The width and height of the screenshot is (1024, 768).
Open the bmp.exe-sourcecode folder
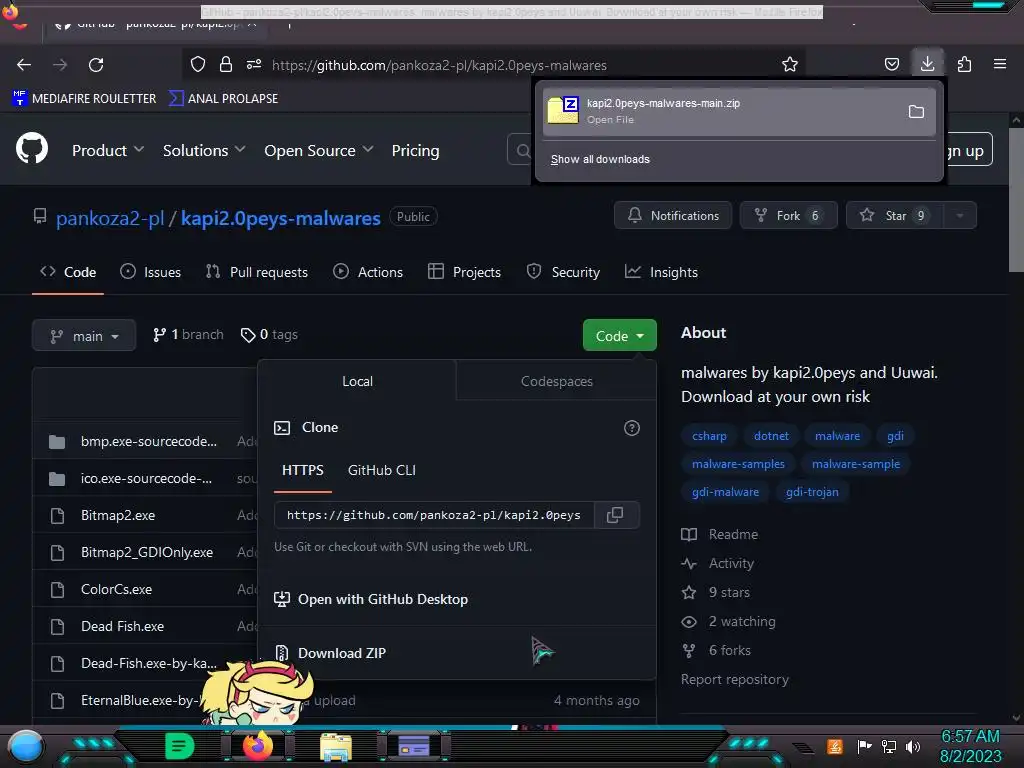pos(149,441)
